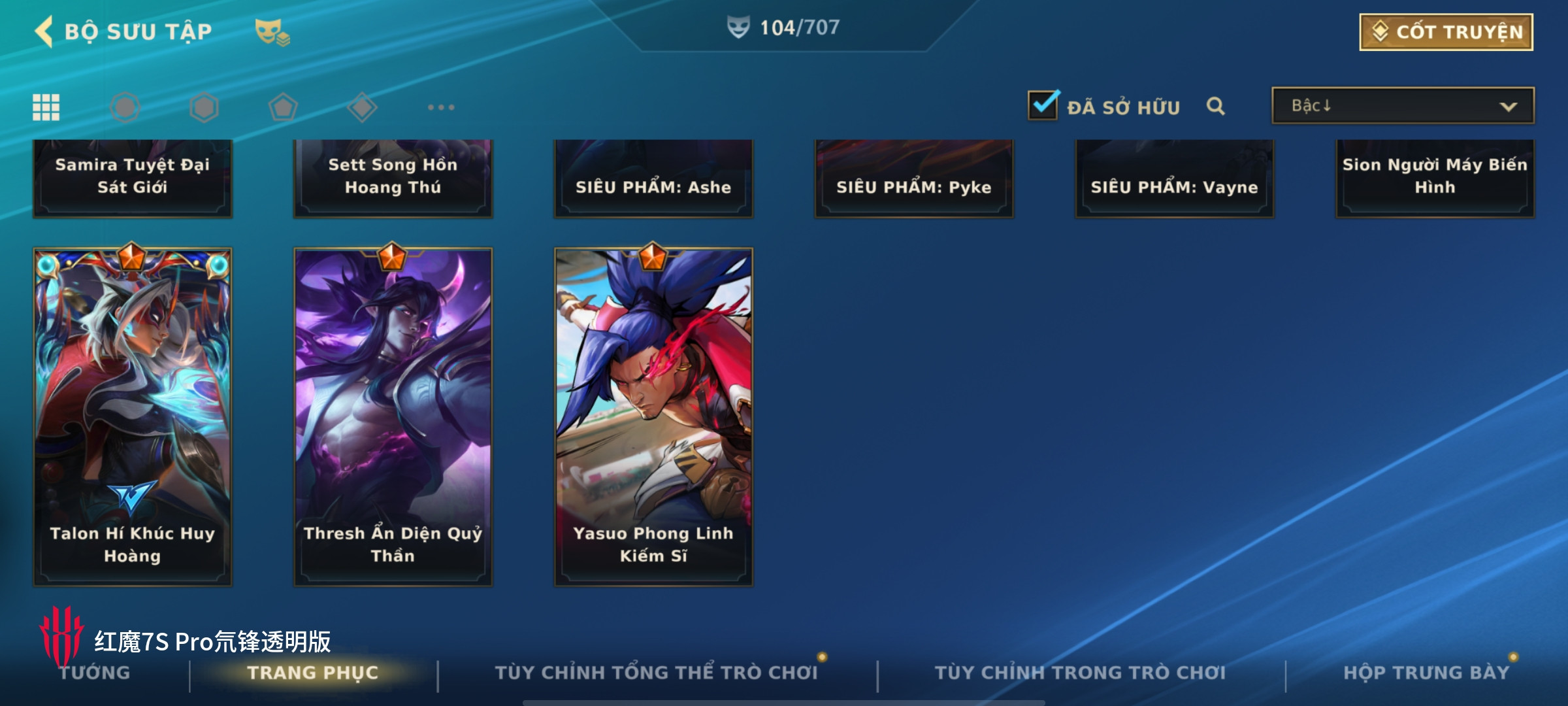
Task: Open skin search with the magnifier icon
Action: [1215, 106]
